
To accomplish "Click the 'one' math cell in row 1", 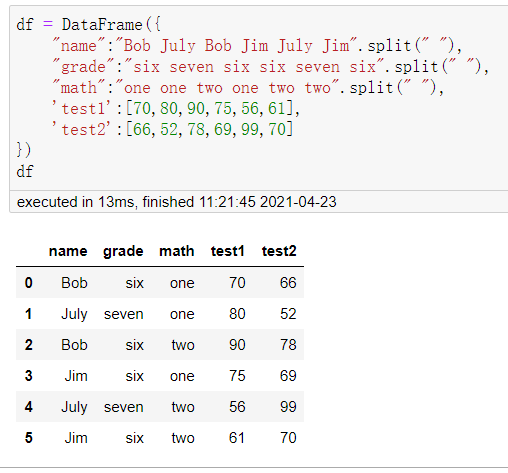I will point(182,314).
